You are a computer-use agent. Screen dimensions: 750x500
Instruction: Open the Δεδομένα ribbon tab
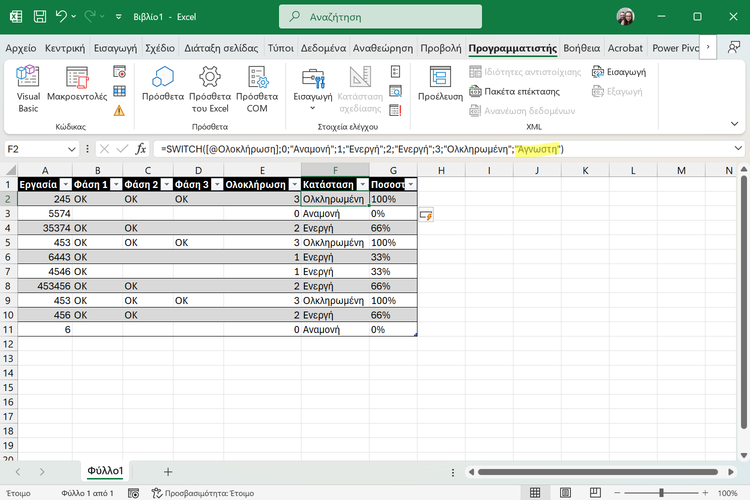click(323, 47)
